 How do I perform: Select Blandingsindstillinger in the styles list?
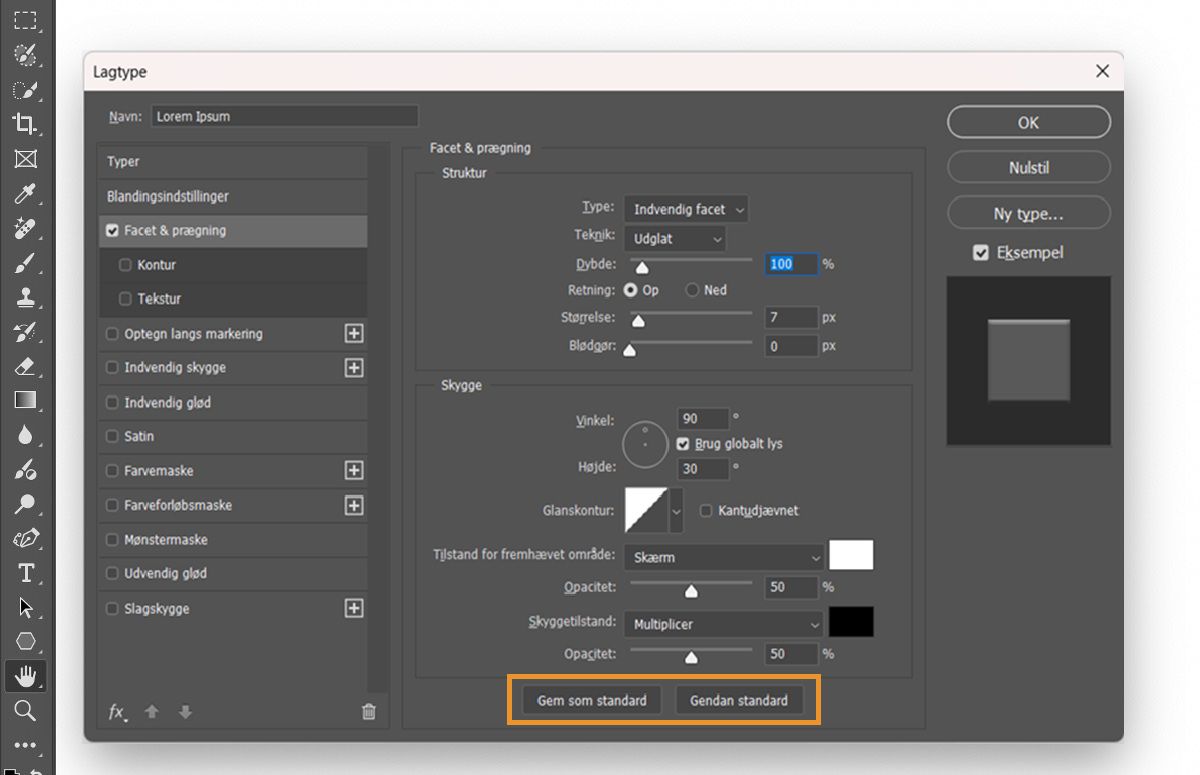232,197
